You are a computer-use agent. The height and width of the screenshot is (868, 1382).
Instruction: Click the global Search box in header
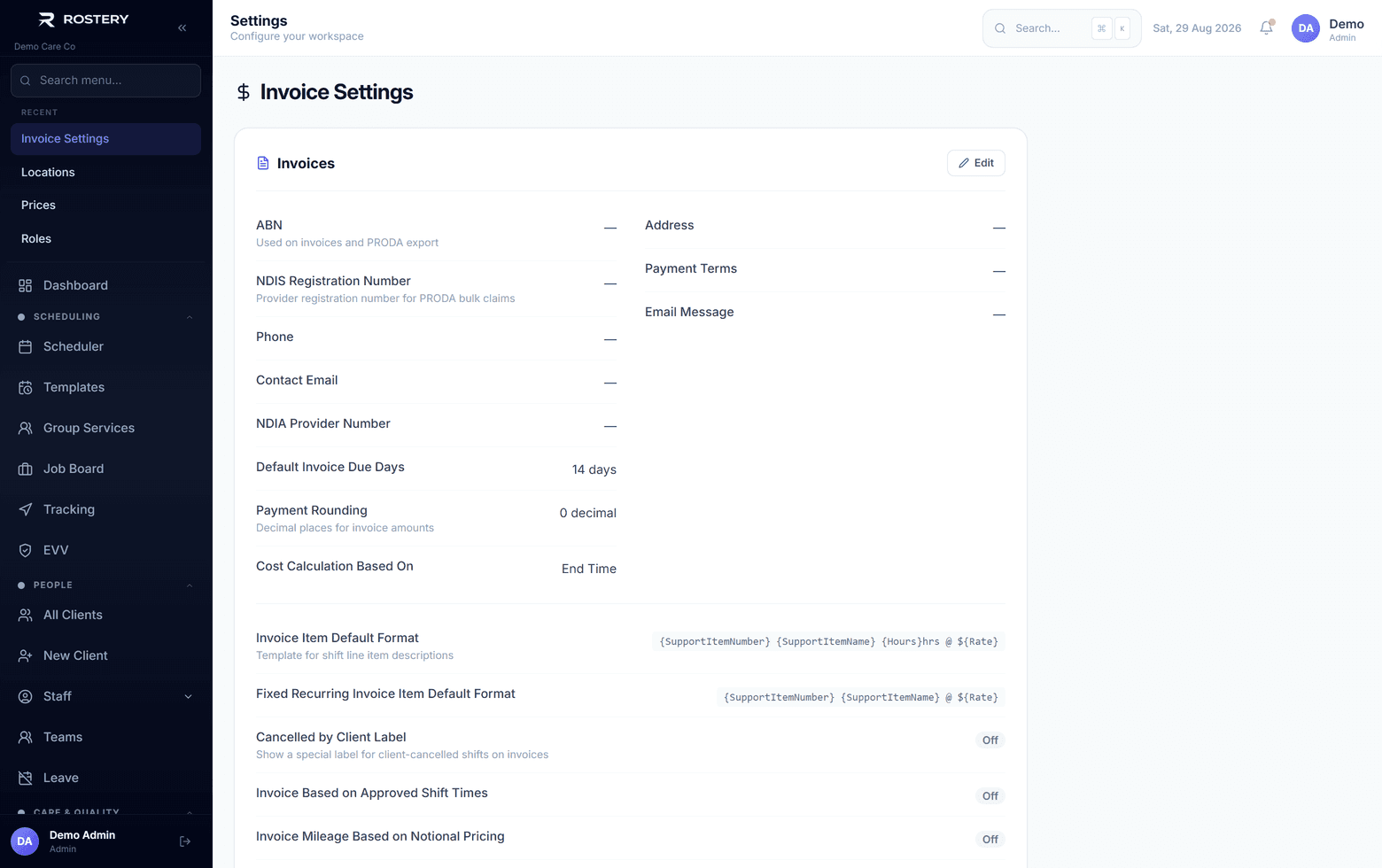click(x=1061, y=28)
